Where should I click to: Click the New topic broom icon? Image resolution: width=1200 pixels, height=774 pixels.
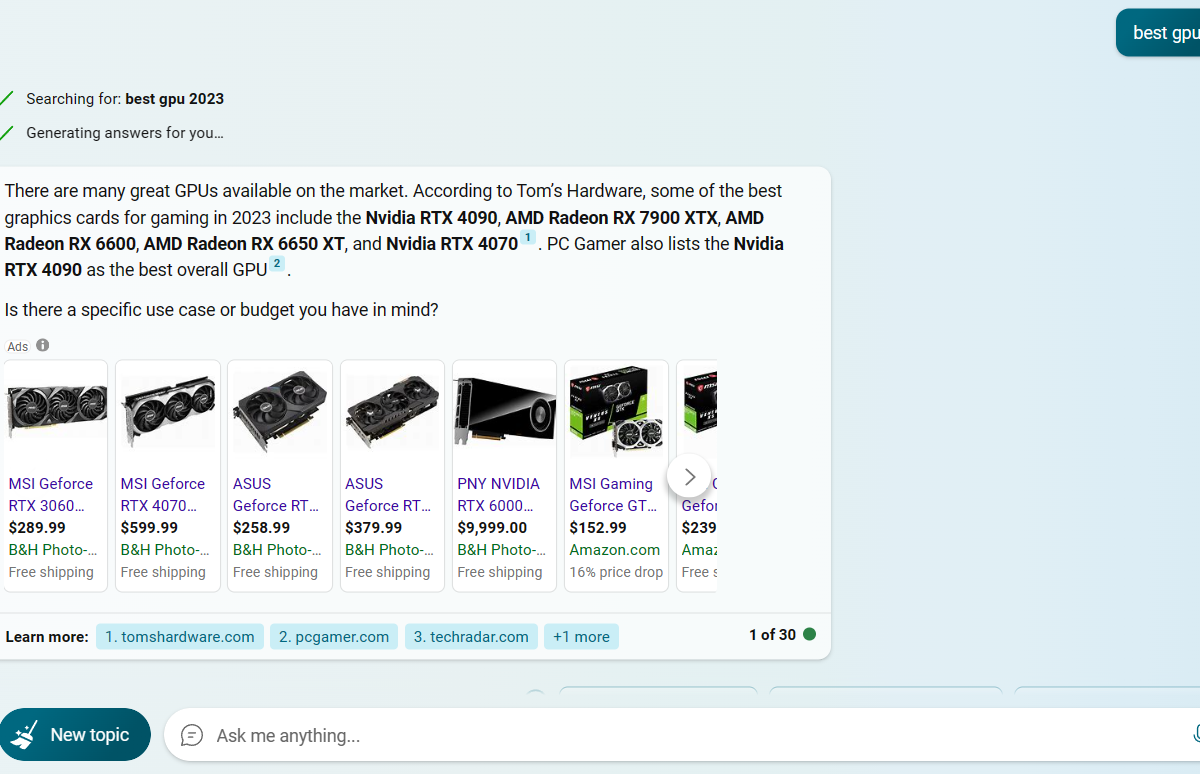tap(24, 735)
